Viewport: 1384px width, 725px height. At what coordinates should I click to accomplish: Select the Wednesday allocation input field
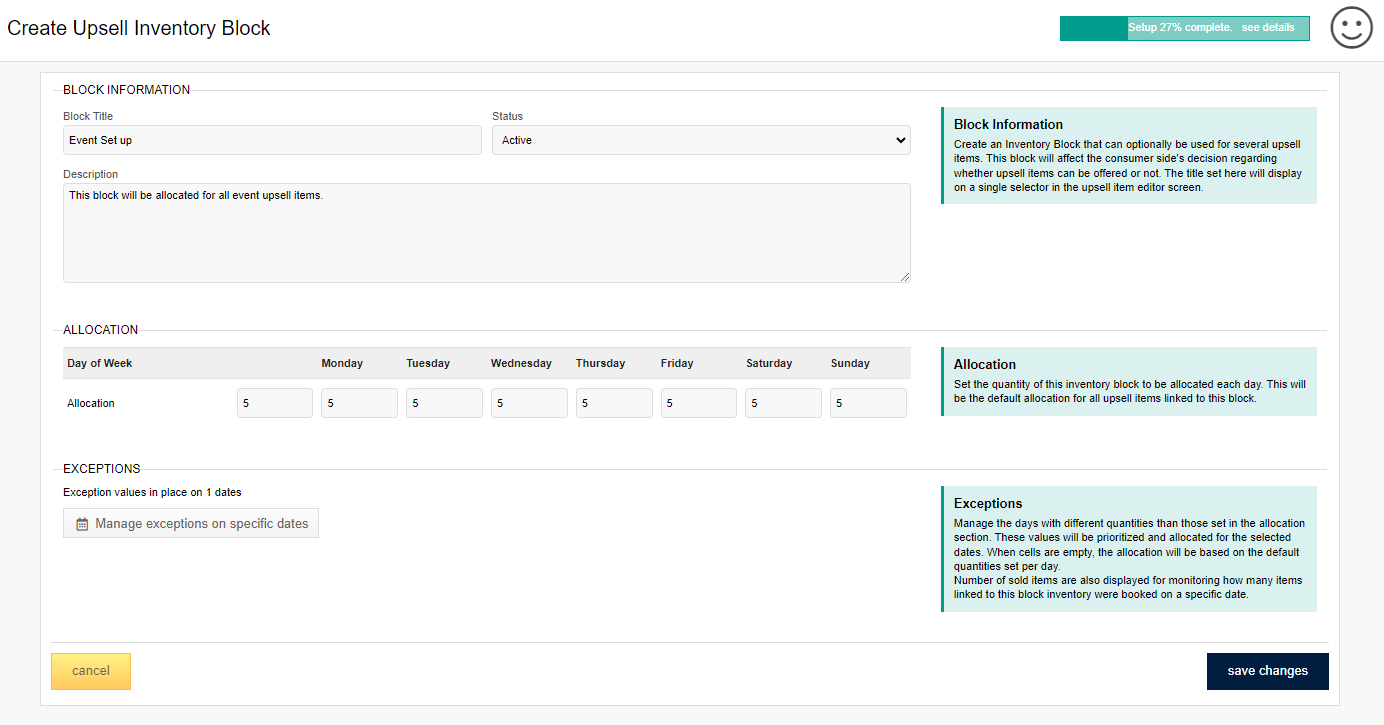click(x=529, y=403)
